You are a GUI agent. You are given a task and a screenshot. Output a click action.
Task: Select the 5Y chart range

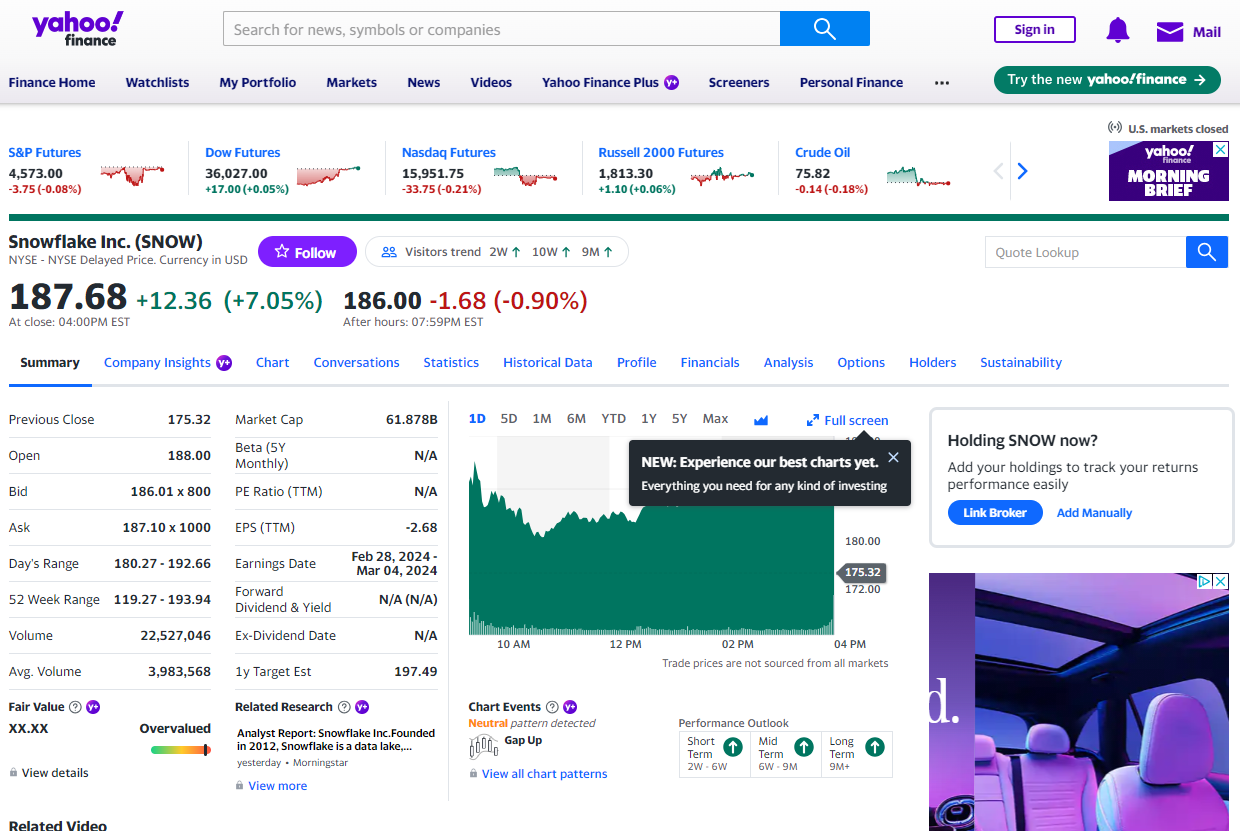click(680, 419)
